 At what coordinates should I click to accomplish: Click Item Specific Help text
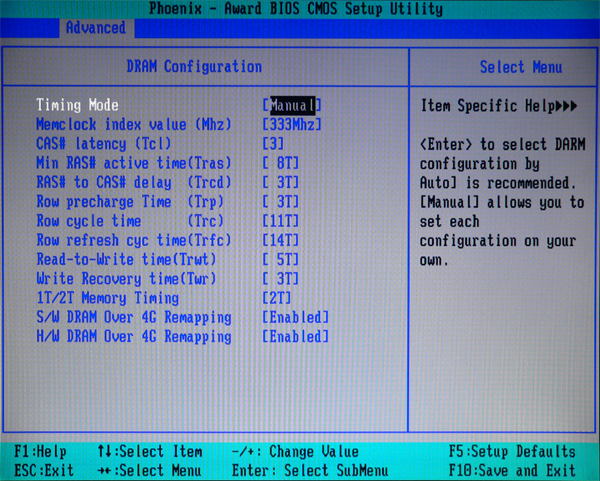coord(499,106)
